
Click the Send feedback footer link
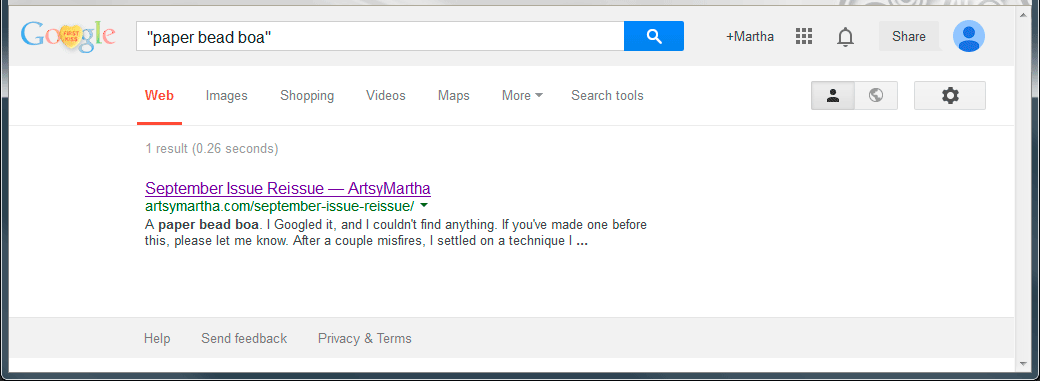click(244, 339)
